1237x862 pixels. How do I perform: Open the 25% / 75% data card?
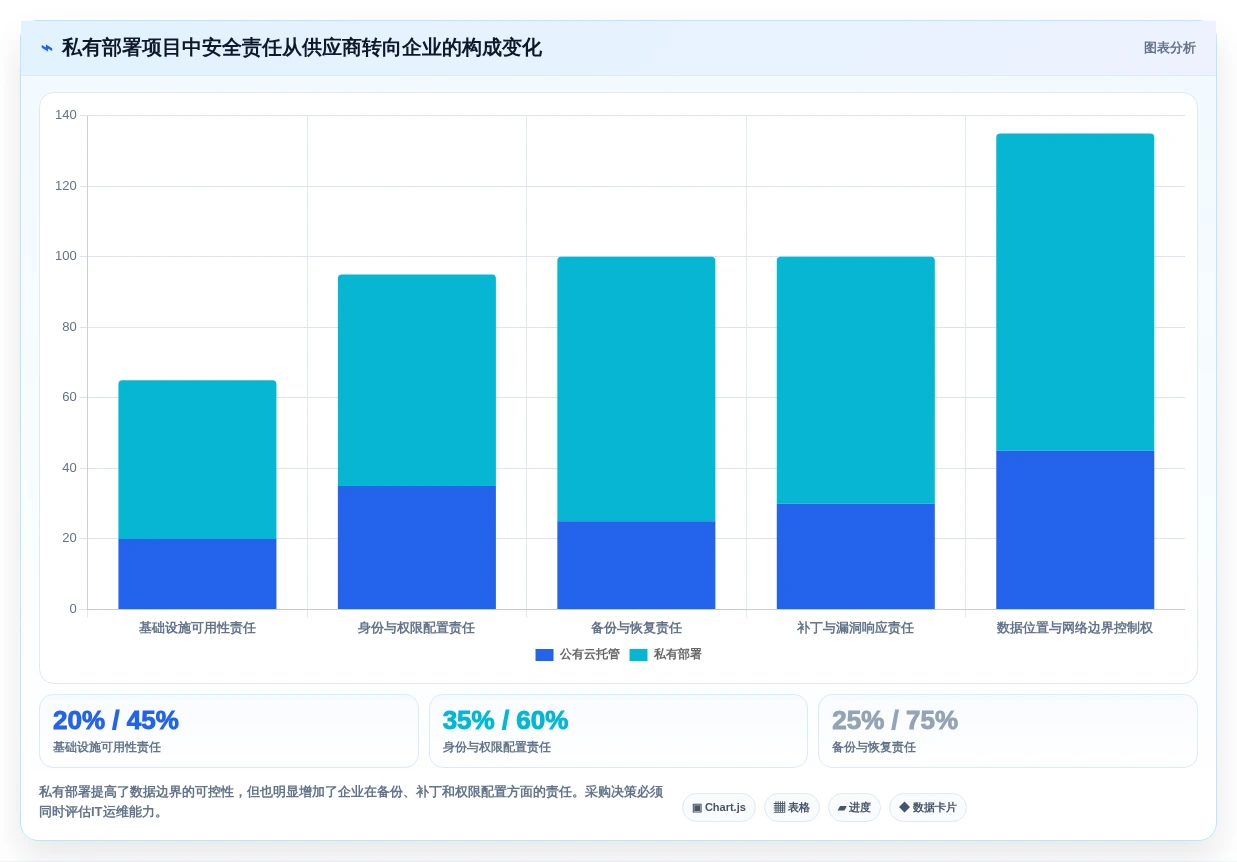(x=1008, y=731)
